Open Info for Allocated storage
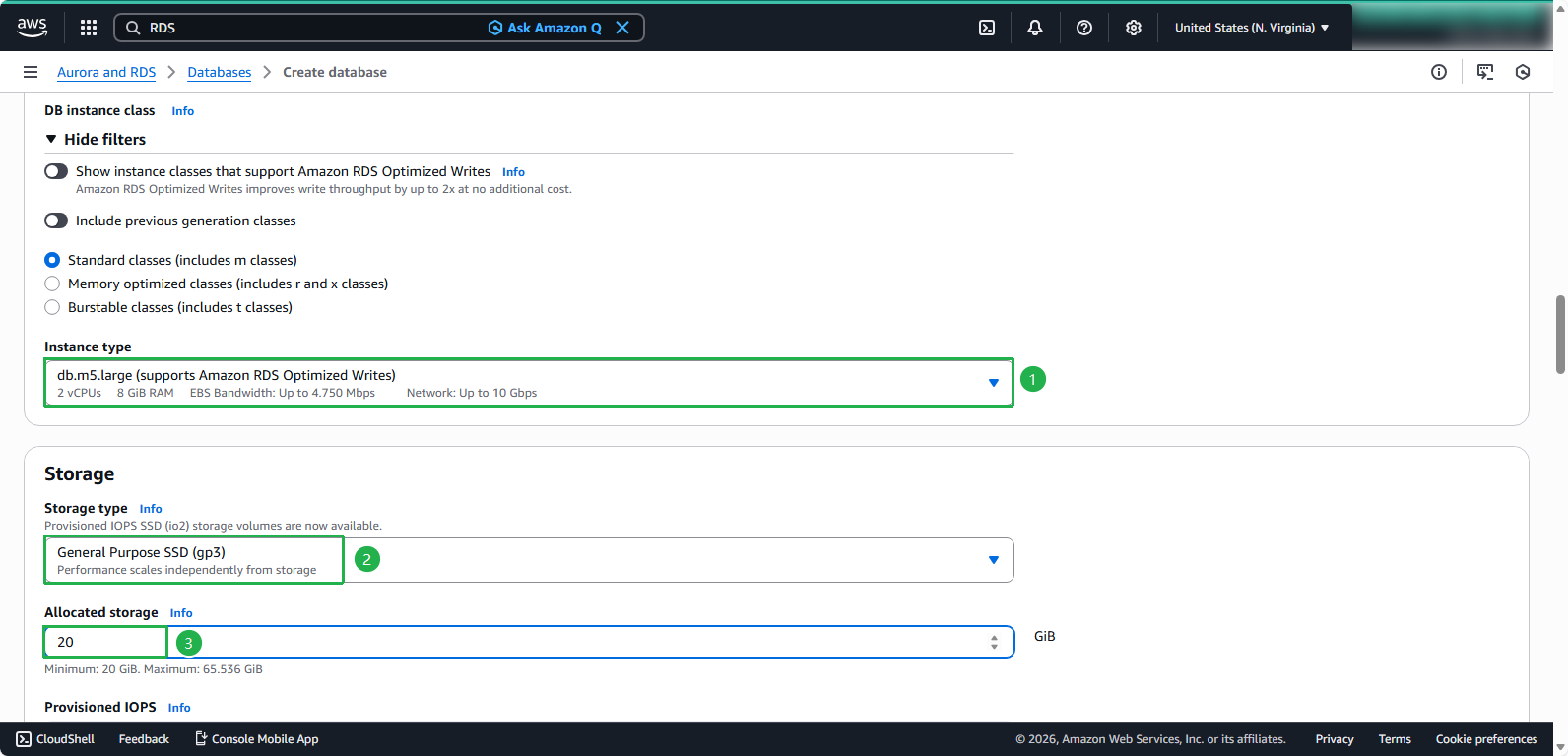This screenshot has height=756, width=1568. [x=181, y=613]
